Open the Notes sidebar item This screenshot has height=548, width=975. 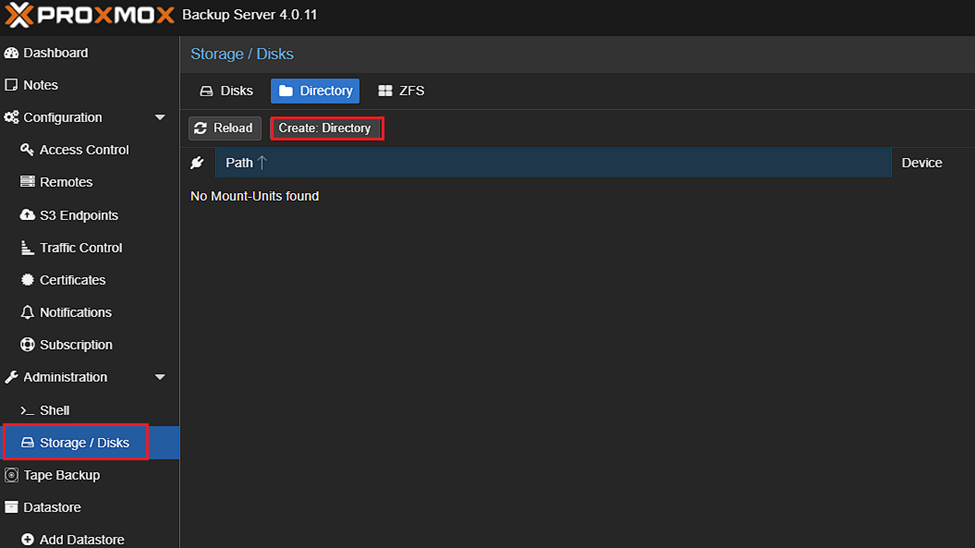(x=40, y=85)
